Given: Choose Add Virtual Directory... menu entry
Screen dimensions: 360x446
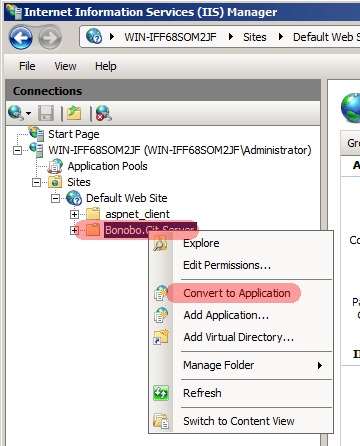Looking at the screenshot, I should [241, 337].
